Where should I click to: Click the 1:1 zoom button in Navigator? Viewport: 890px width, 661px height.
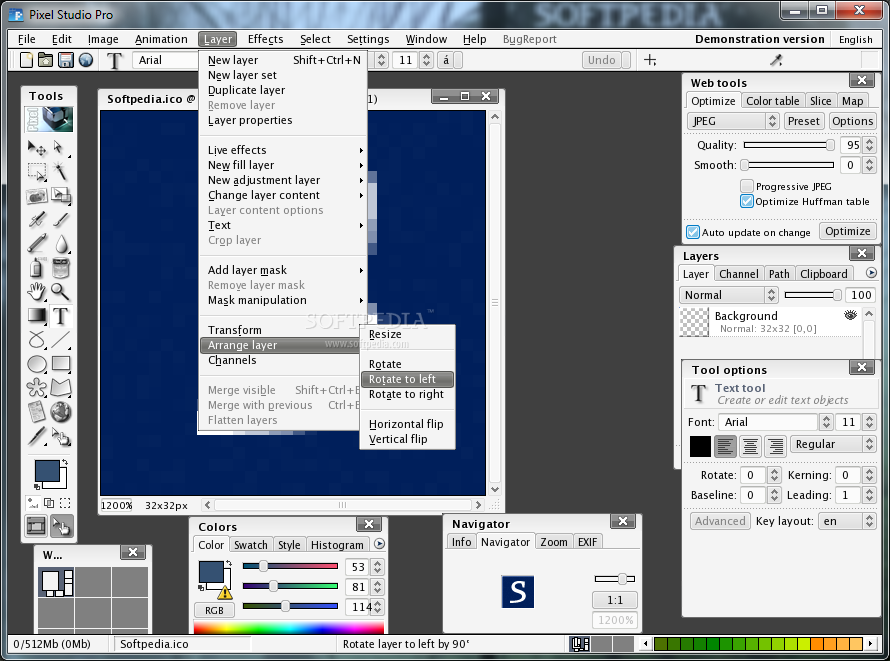click(615, 600)
